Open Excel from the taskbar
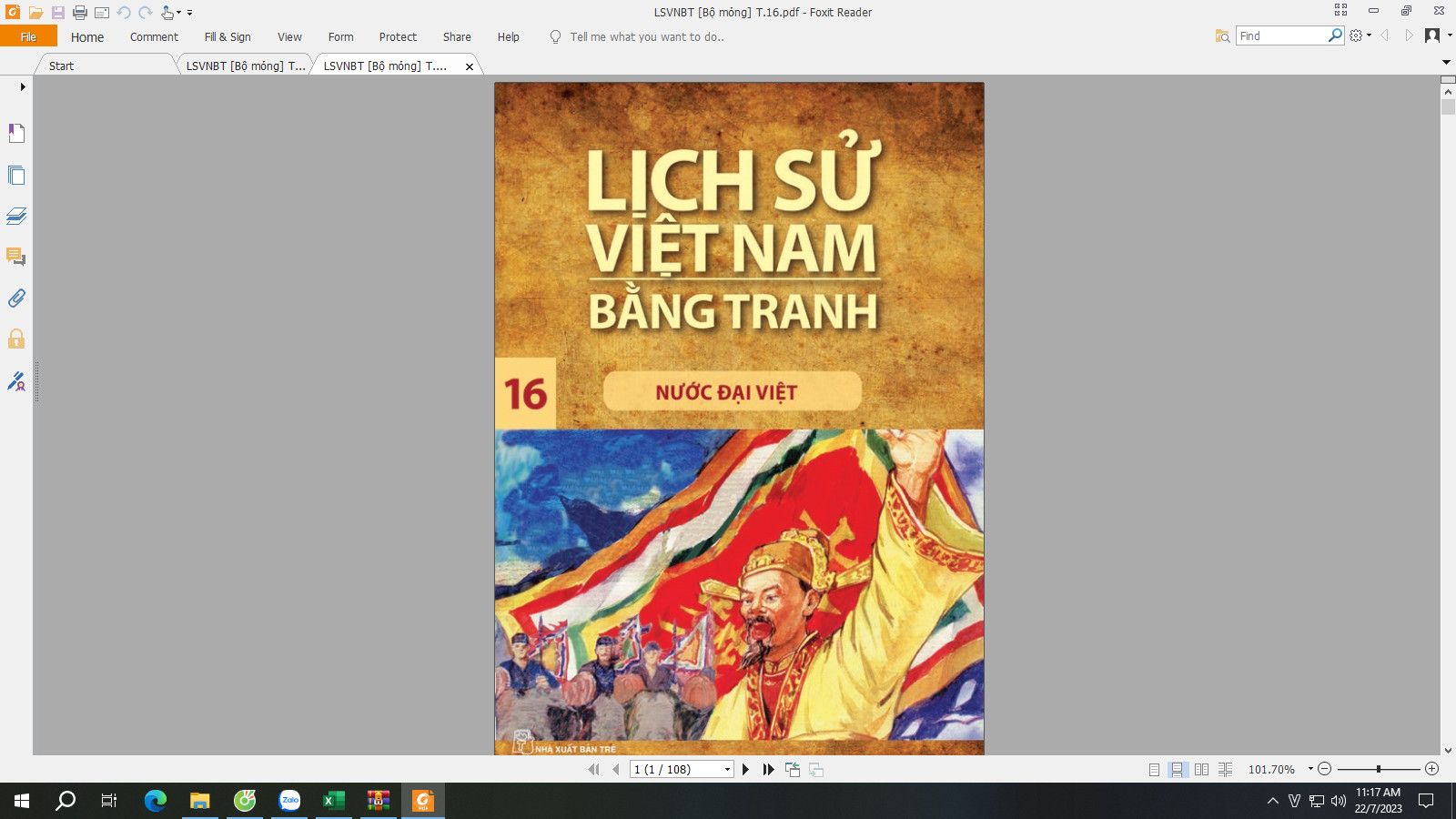 (x=334, y=801)
